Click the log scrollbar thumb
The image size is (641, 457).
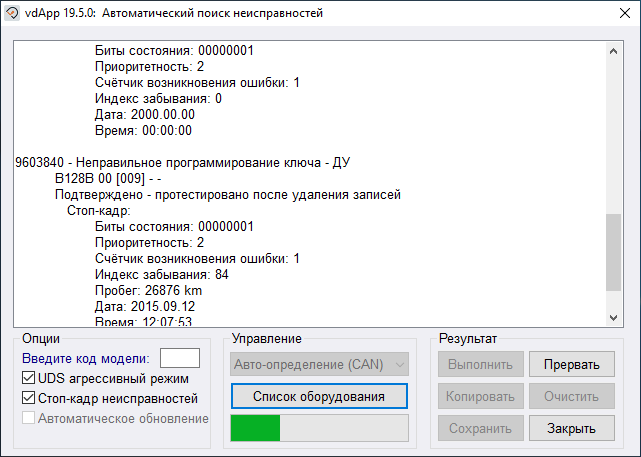pyautogui.click(x=614, y=252)
